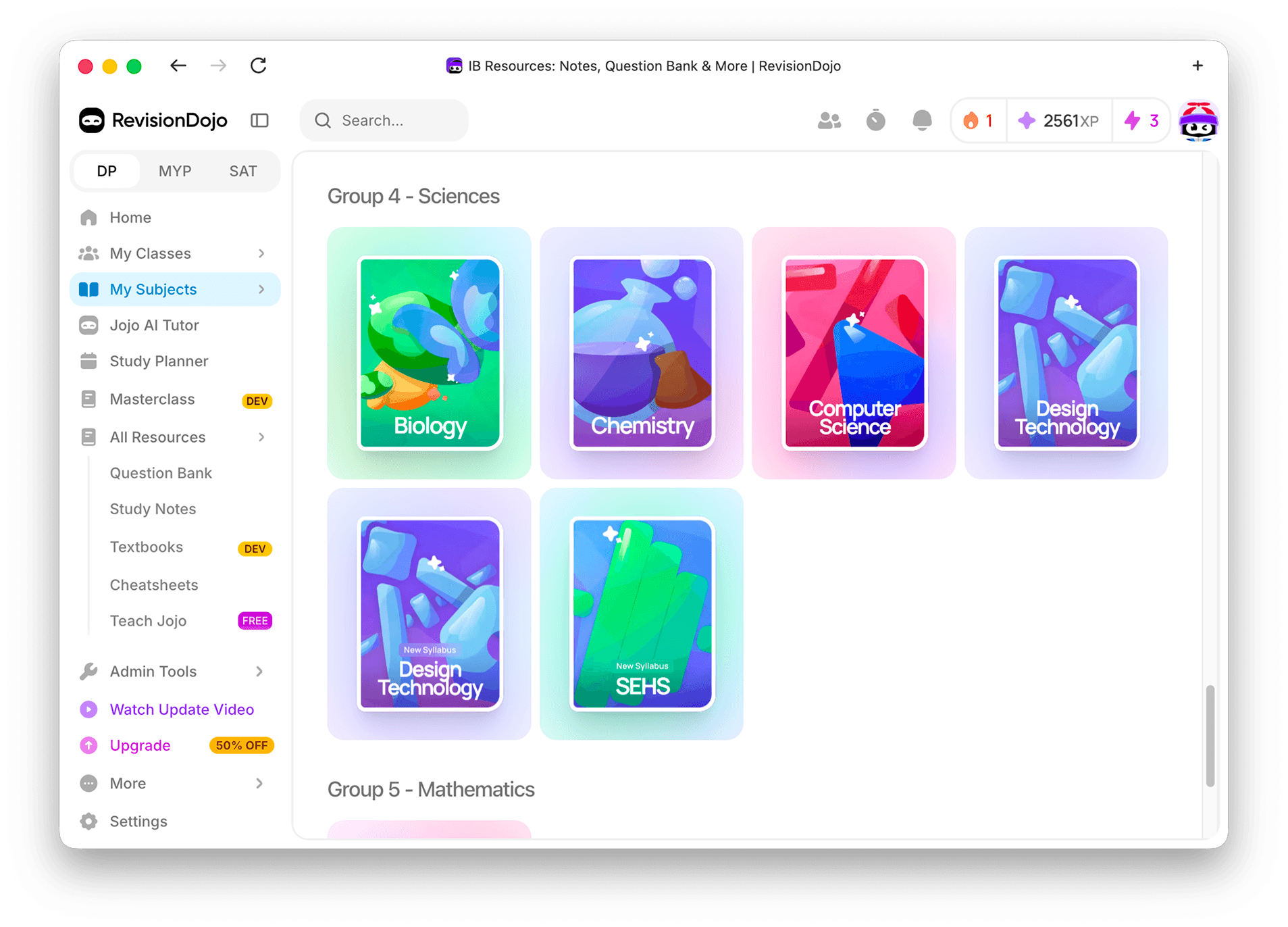Viewport: 1288px width, 927px height.
Task: Reload the page with refresh icon
Action: tap(259, 66)
